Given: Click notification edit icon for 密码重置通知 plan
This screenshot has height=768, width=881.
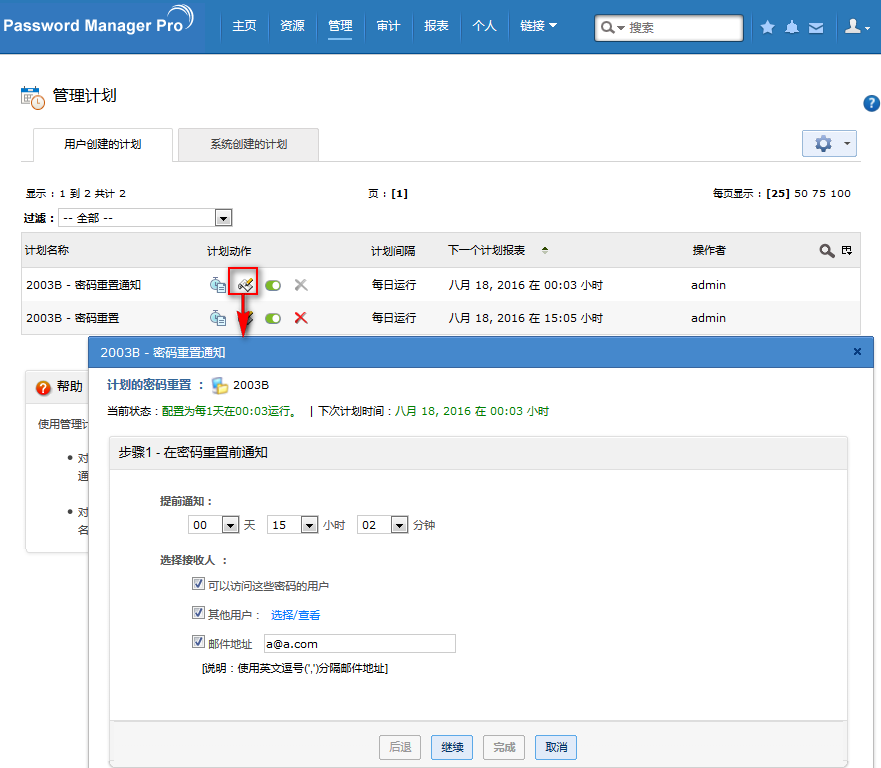Looking at the screenshot, I should [x=244, y=285].
